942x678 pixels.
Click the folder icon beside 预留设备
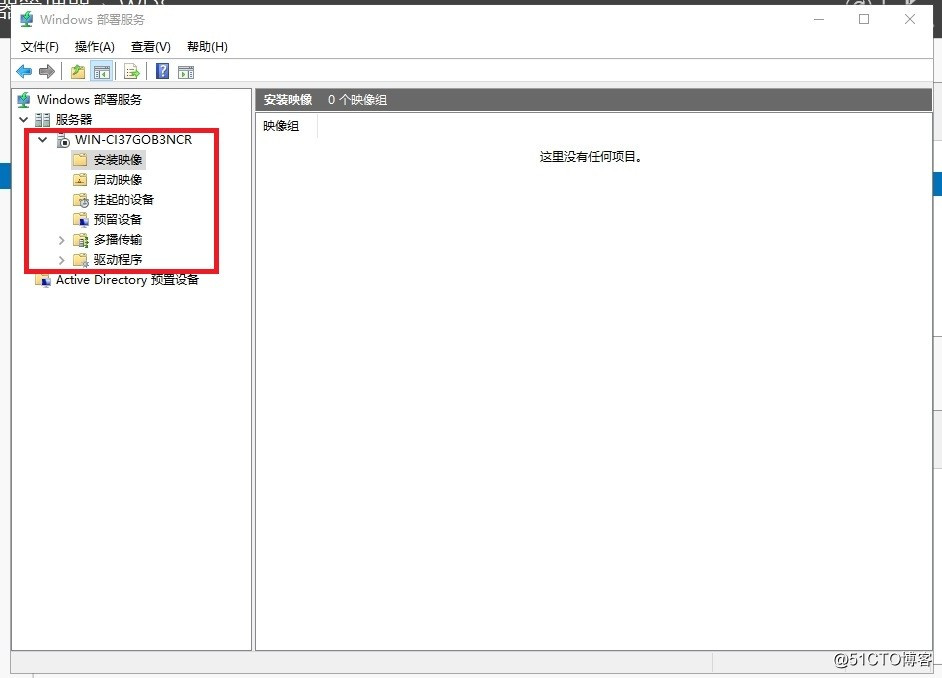point(81,220)
